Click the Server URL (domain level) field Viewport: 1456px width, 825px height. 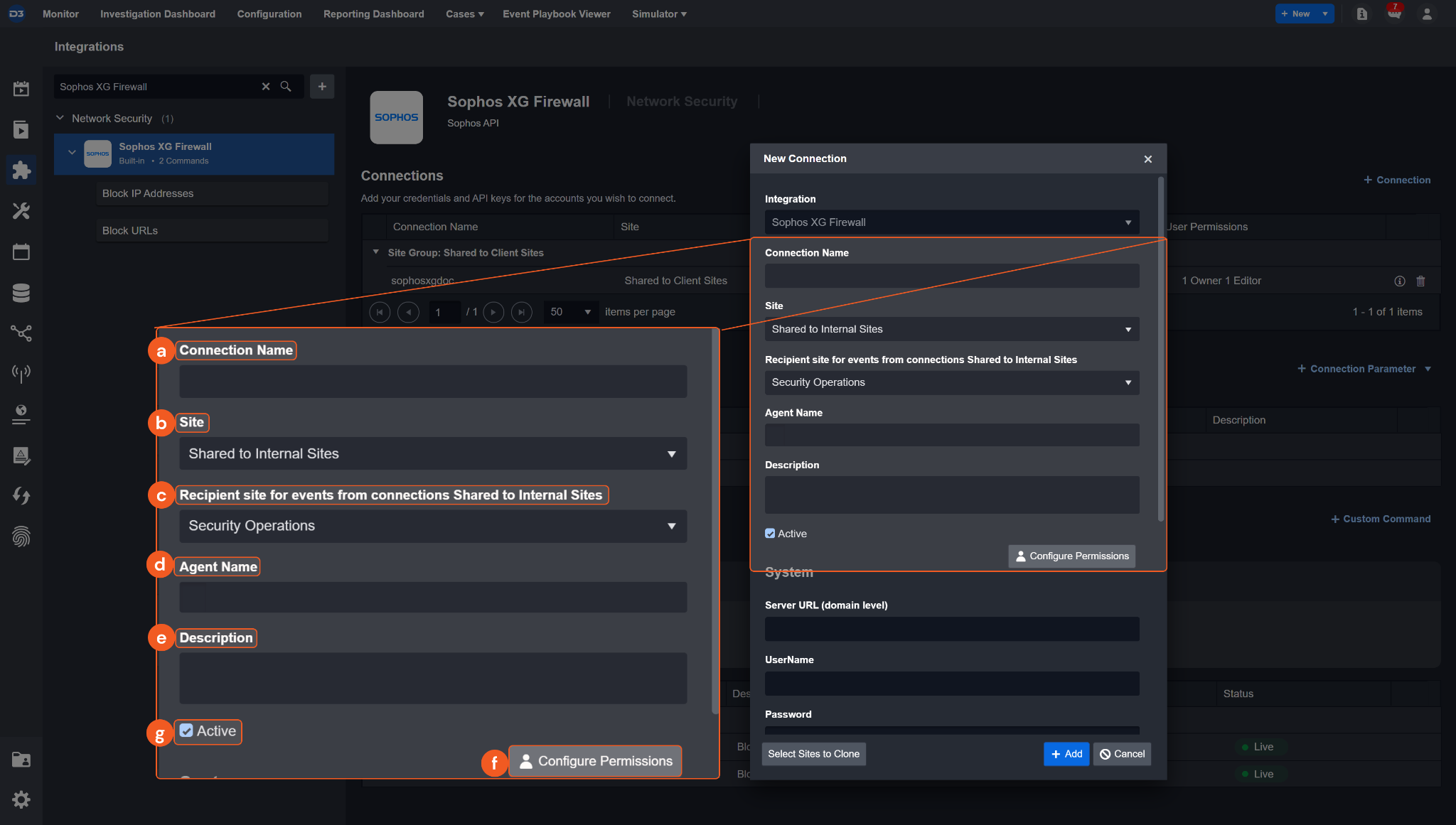[x=952, y=629]
